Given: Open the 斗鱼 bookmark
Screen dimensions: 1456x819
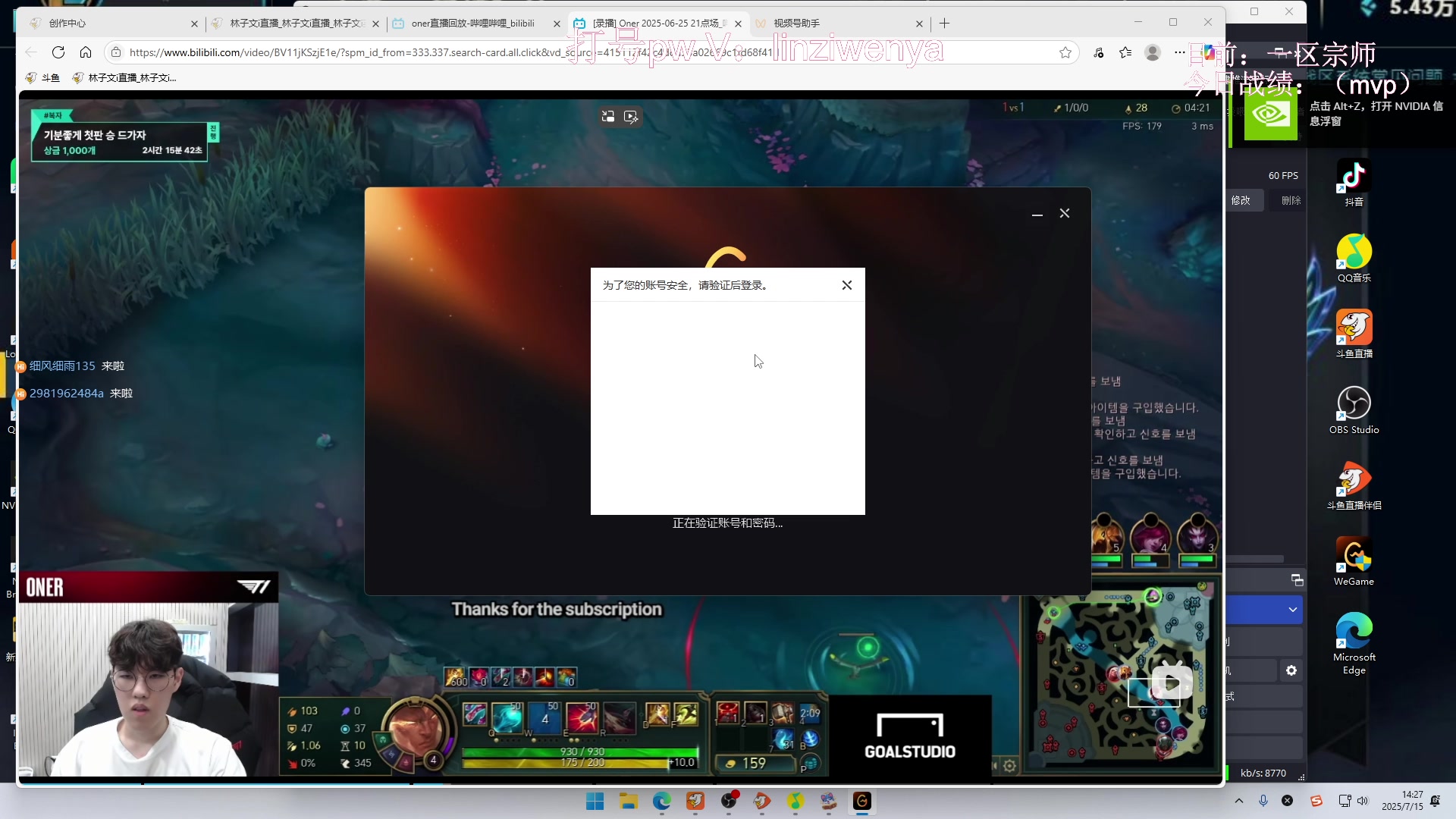Looking at the screenshot, I should coord(42,77).
